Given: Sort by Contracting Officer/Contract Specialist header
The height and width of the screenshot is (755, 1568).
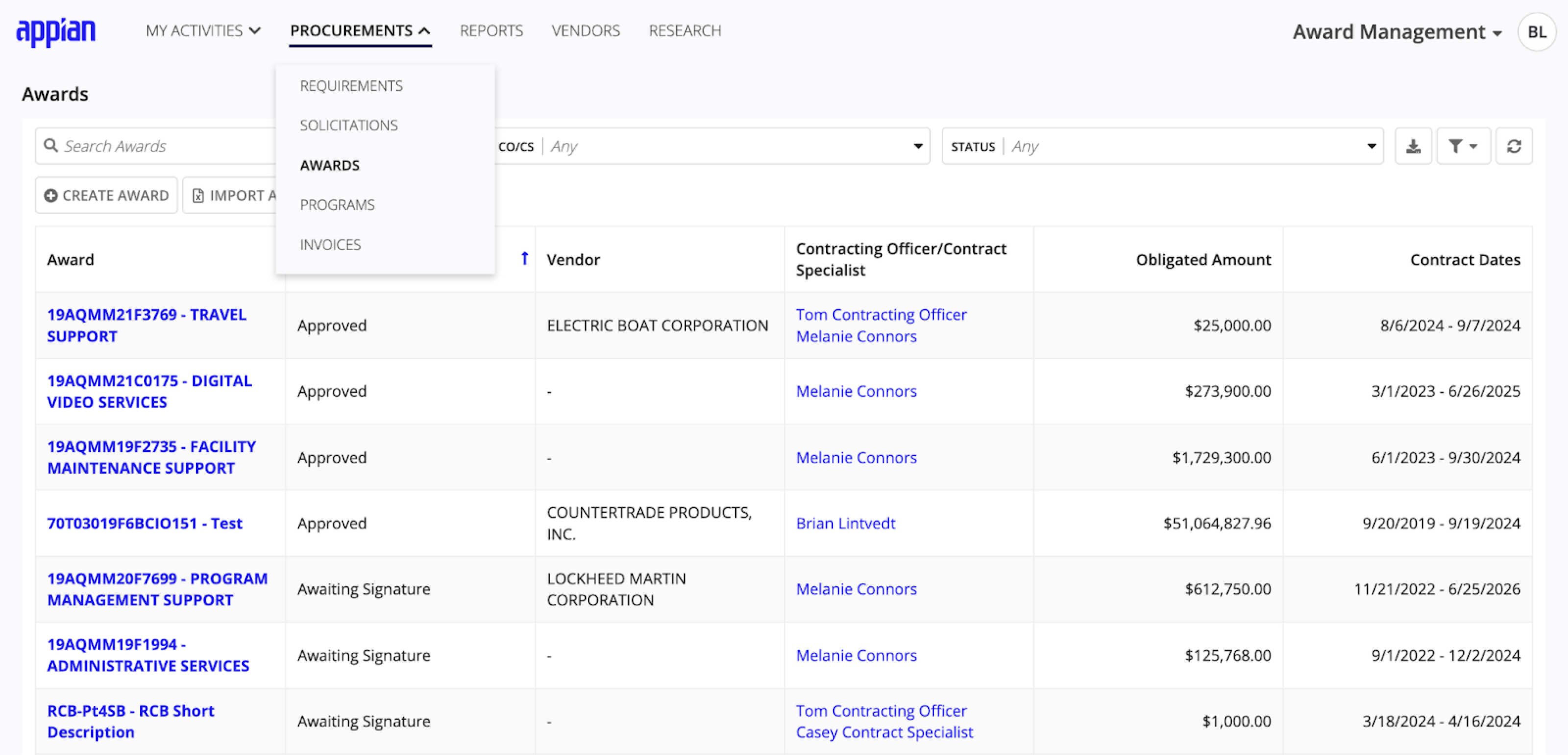Looking at the screenshot, I should click(901, 259).
